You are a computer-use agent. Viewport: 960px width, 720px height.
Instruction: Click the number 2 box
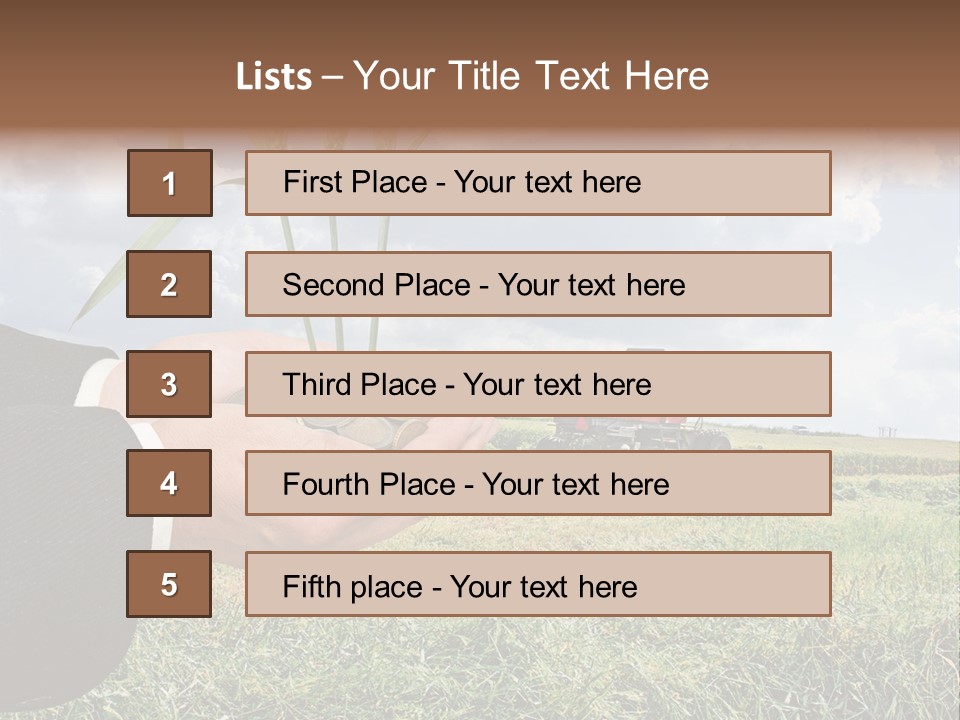[169, 284]
